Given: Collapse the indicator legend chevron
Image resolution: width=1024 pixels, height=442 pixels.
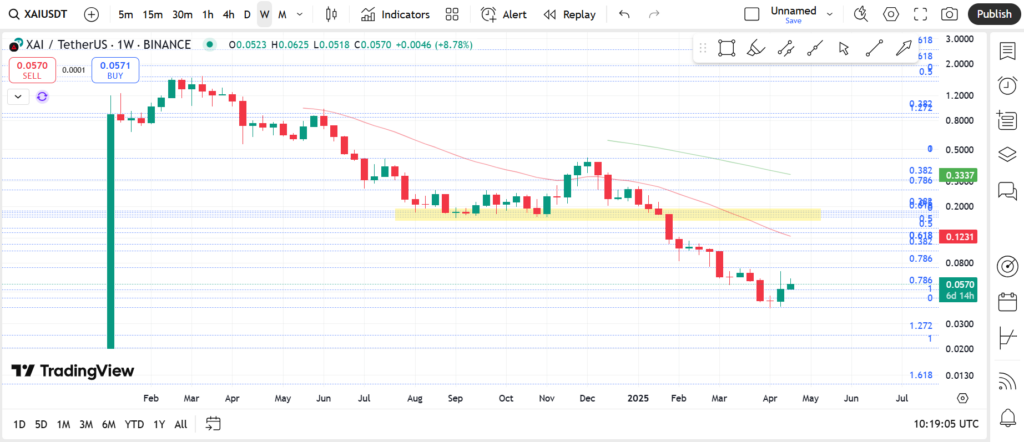Looking at the screenshot, I should point(18,96).
